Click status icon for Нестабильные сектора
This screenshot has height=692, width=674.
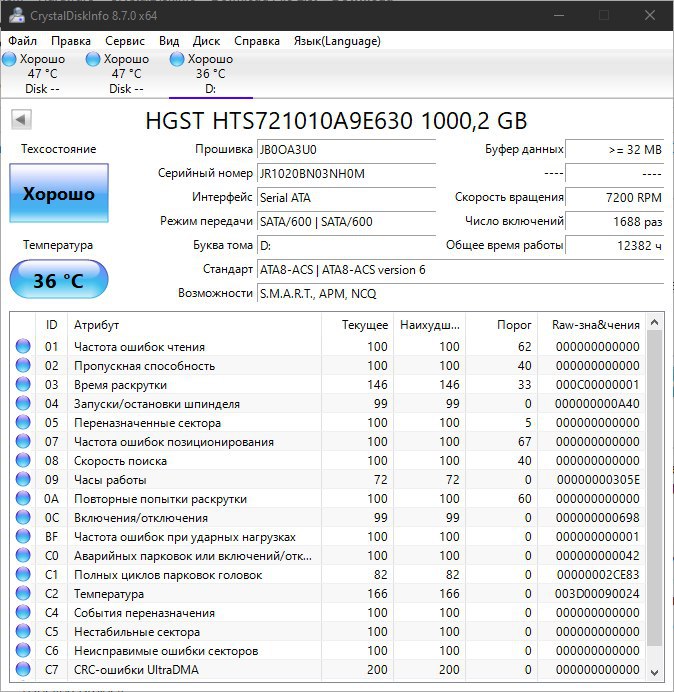[x=23, y=631]
